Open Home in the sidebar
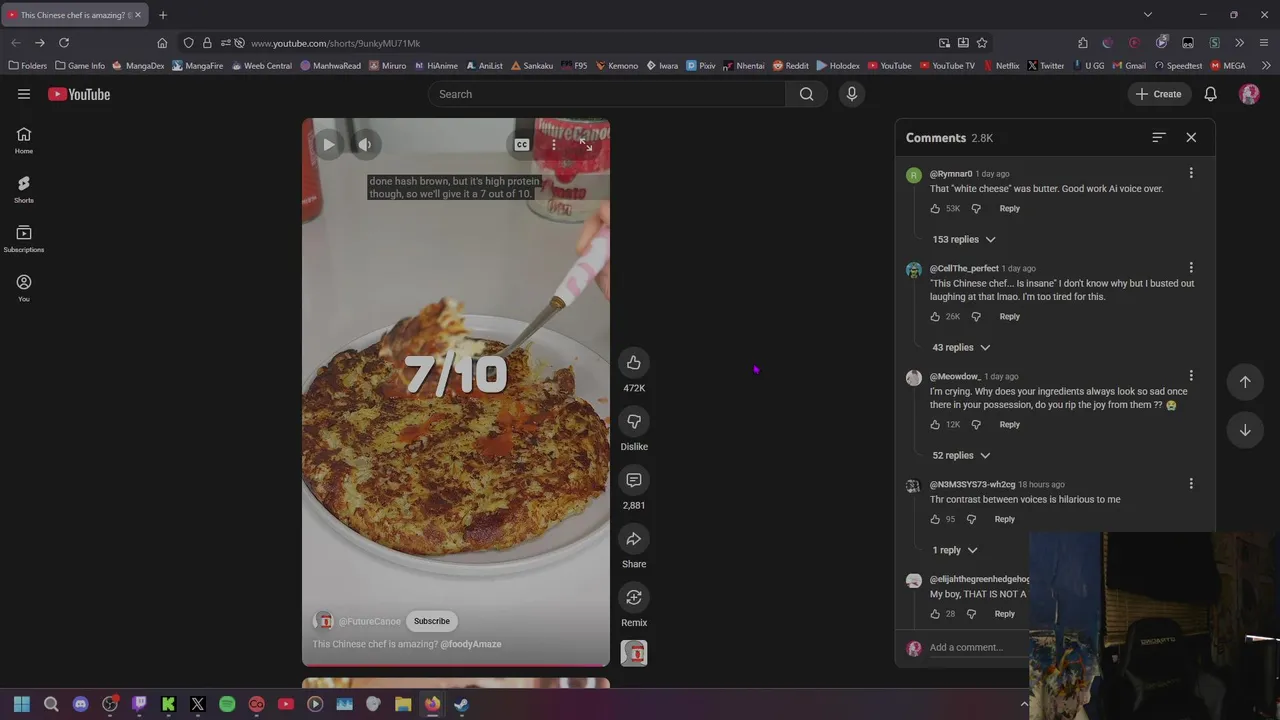Viewport: 1280px width, 720px height. pos(24,140)
